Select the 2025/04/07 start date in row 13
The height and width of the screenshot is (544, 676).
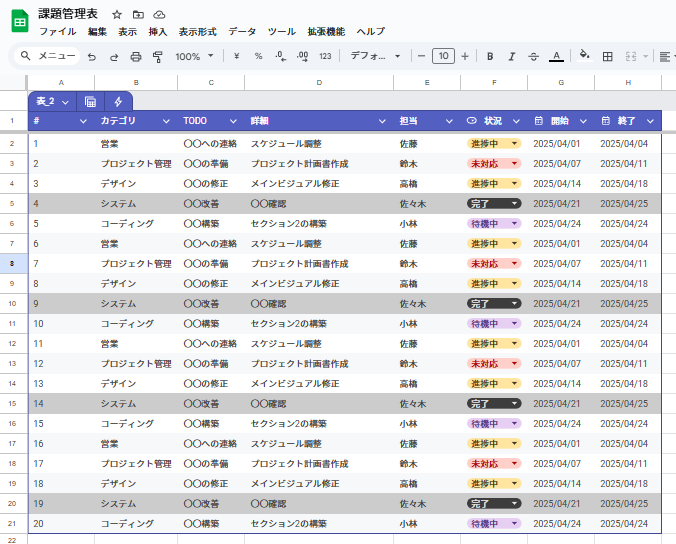pyautogui.click(x=561, y=364)
